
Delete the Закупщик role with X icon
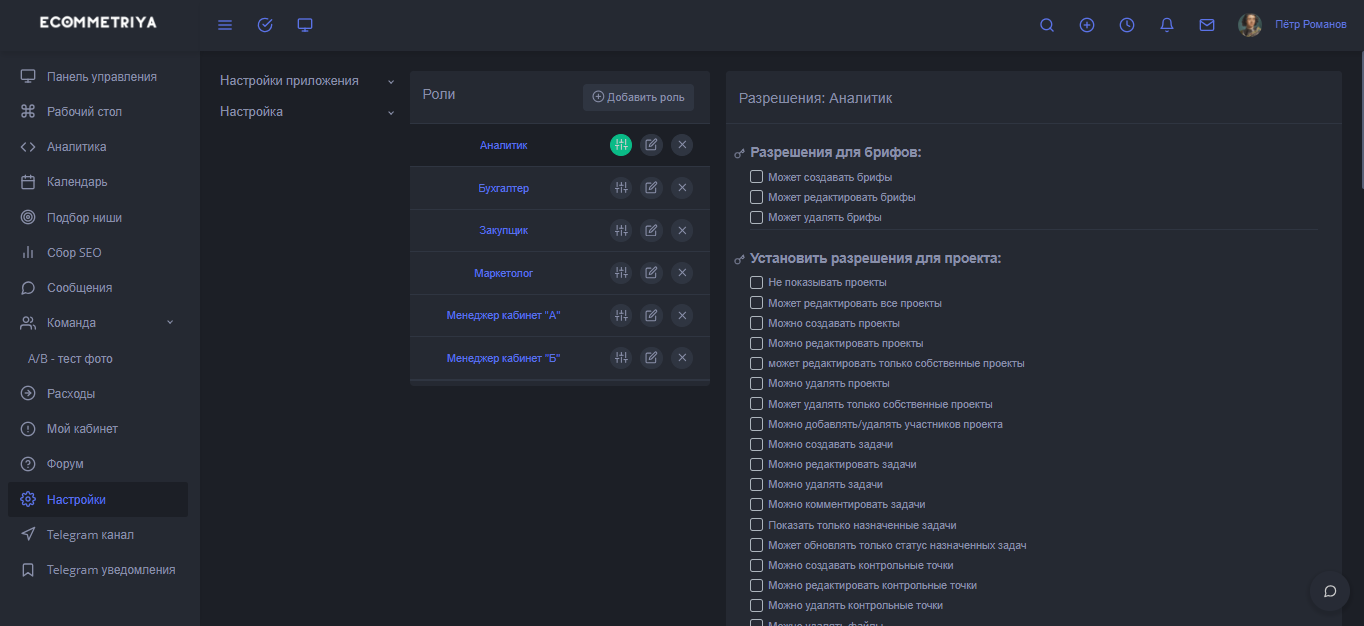[x=682, y=230]
